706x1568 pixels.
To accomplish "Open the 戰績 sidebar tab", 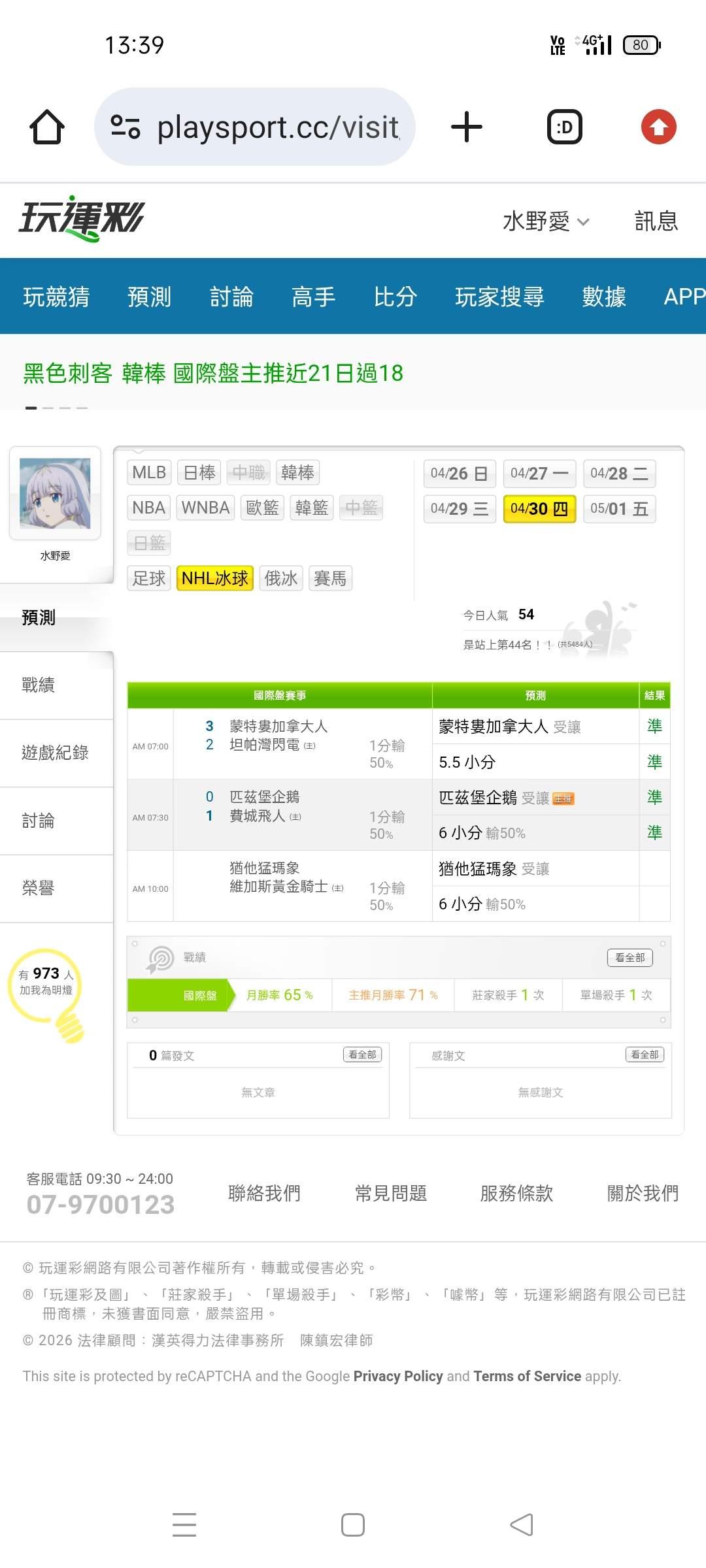I will click(39, 685).
